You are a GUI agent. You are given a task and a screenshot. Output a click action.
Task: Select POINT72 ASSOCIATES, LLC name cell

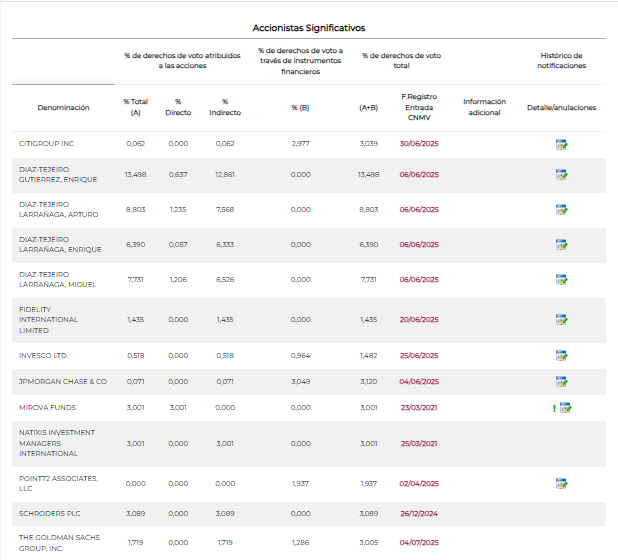(x=58, y=483)
